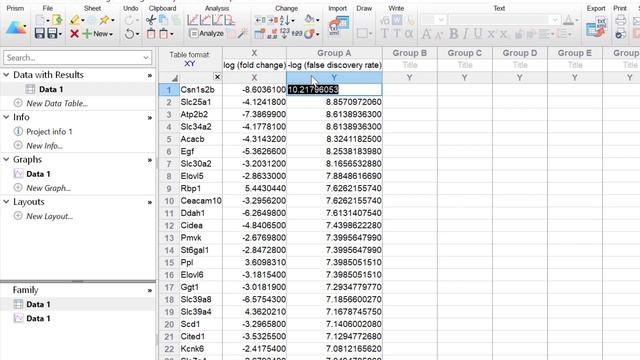Delete sheet with red X icon
The image size is (640, 360).
pyautogui.click(x=74, y=34)
